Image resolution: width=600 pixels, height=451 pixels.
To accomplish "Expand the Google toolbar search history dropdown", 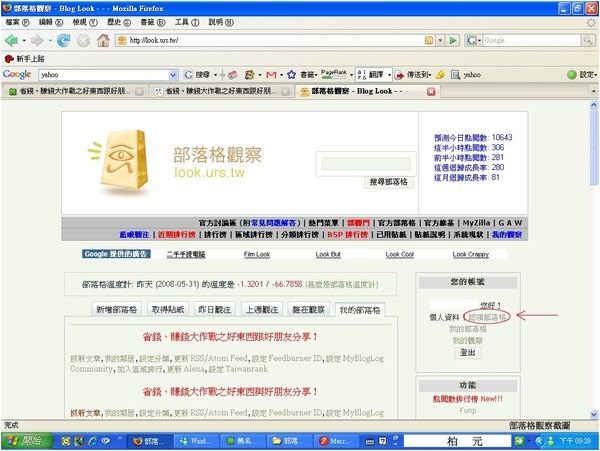I will click(x=173, y=75).
